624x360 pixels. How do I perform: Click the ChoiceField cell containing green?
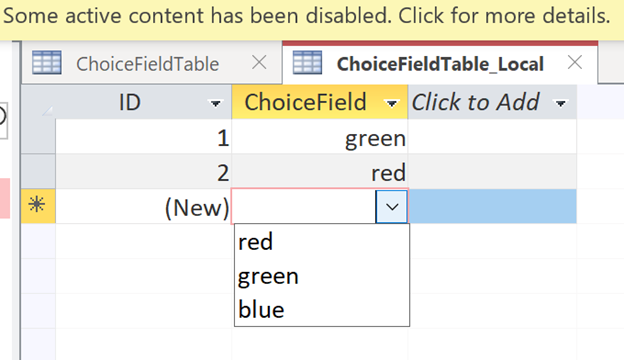point(320,137)
